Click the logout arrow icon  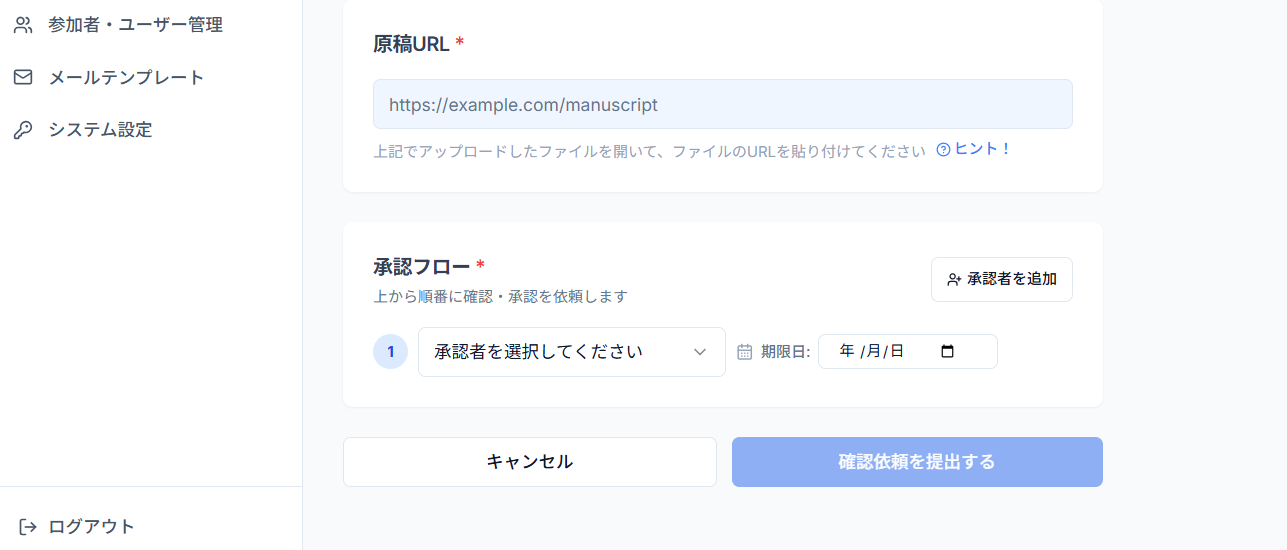pos(28,526)
